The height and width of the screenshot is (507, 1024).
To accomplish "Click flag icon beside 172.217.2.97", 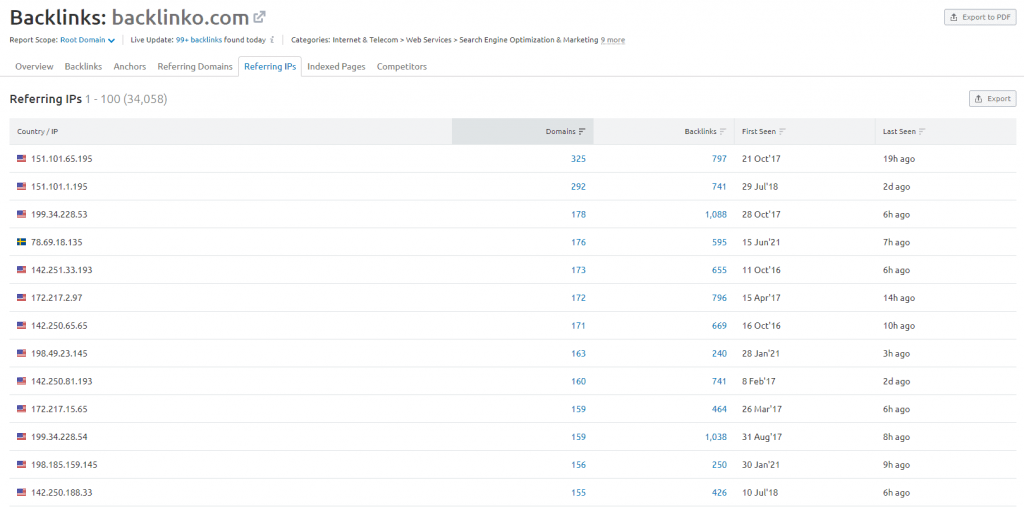I will click(x=22, y=298).
